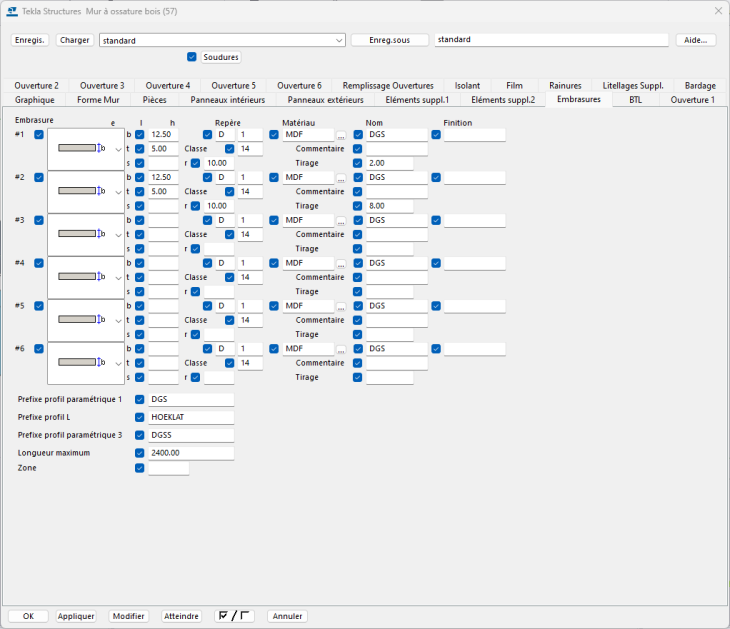
Task: Click Prefixe profil L field HOEKLAT
Action: [x=191, y=417]
